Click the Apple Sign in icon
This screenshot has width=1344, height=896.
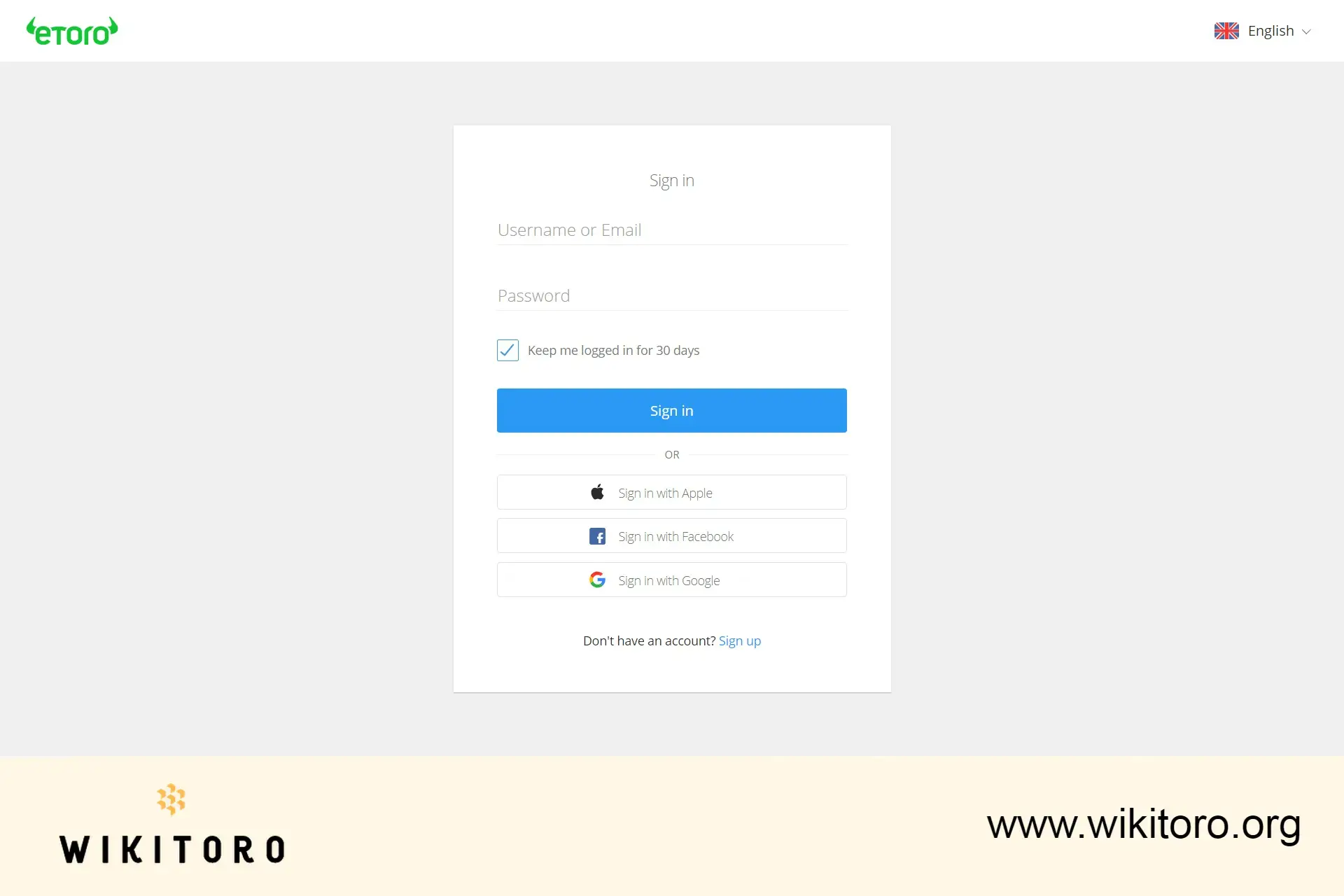tap(597, 492)
